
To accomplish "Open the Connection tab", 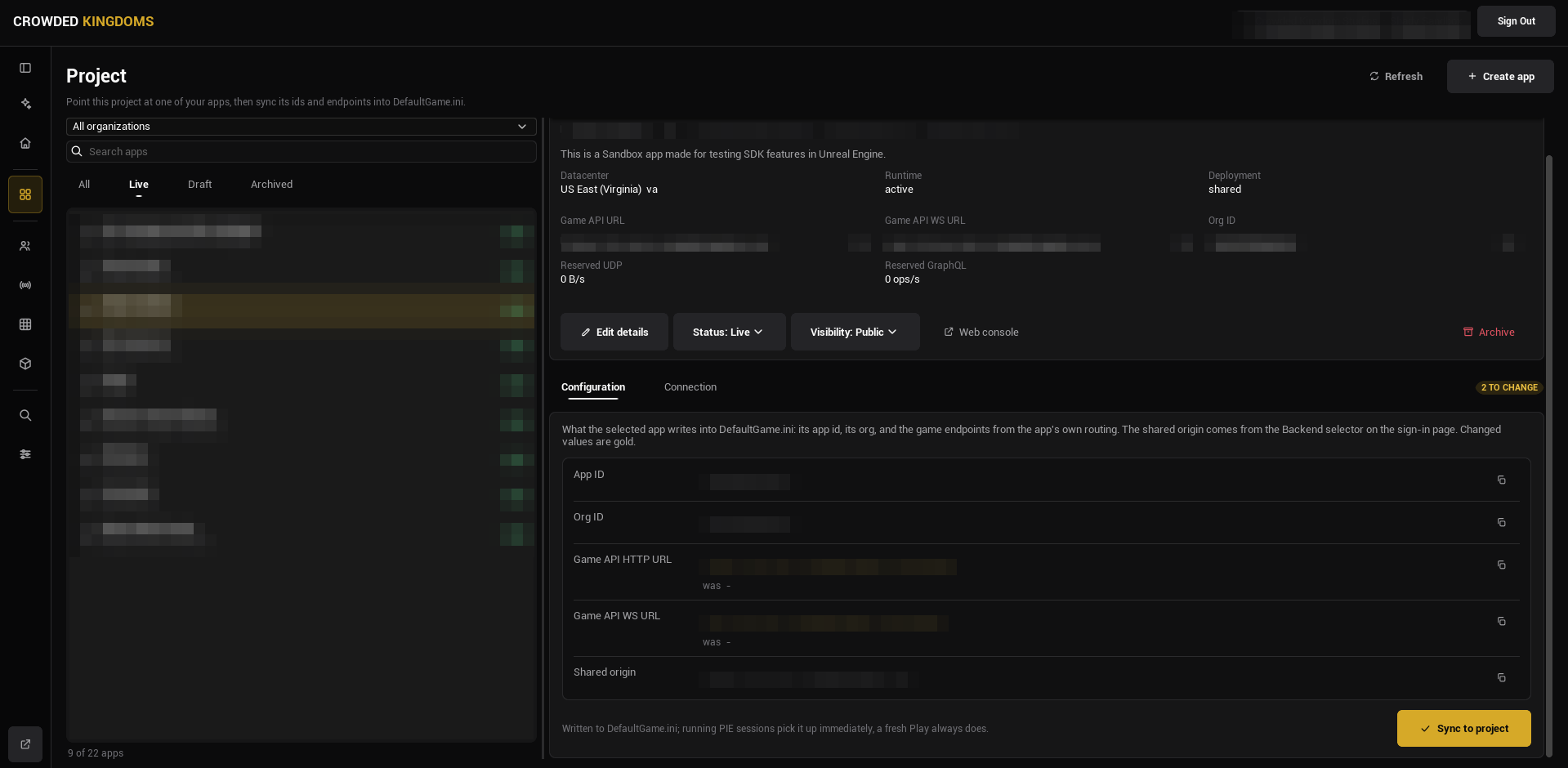I will [690, 387].
